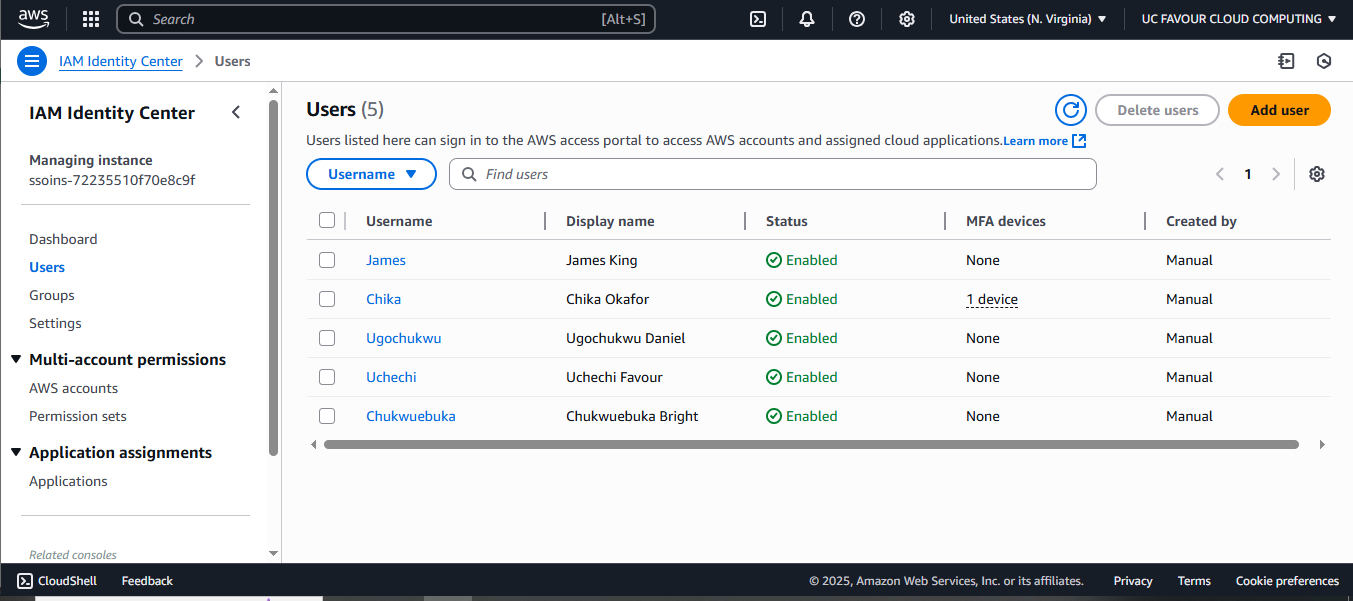Open table preferences gear icon
Viewport: 1353px width, 601px height.
pyautogui.click(x=1317, y=174)
